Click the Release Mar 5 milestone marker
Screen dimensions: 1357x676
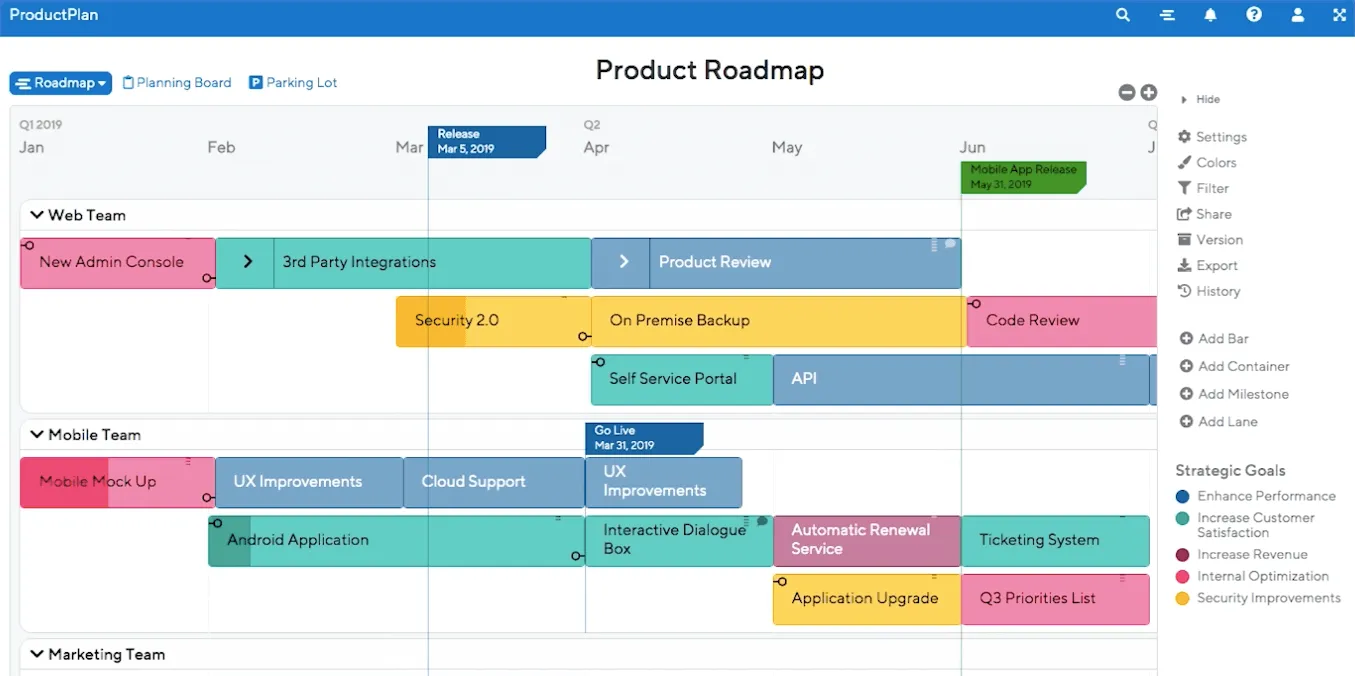coord(487,142)
